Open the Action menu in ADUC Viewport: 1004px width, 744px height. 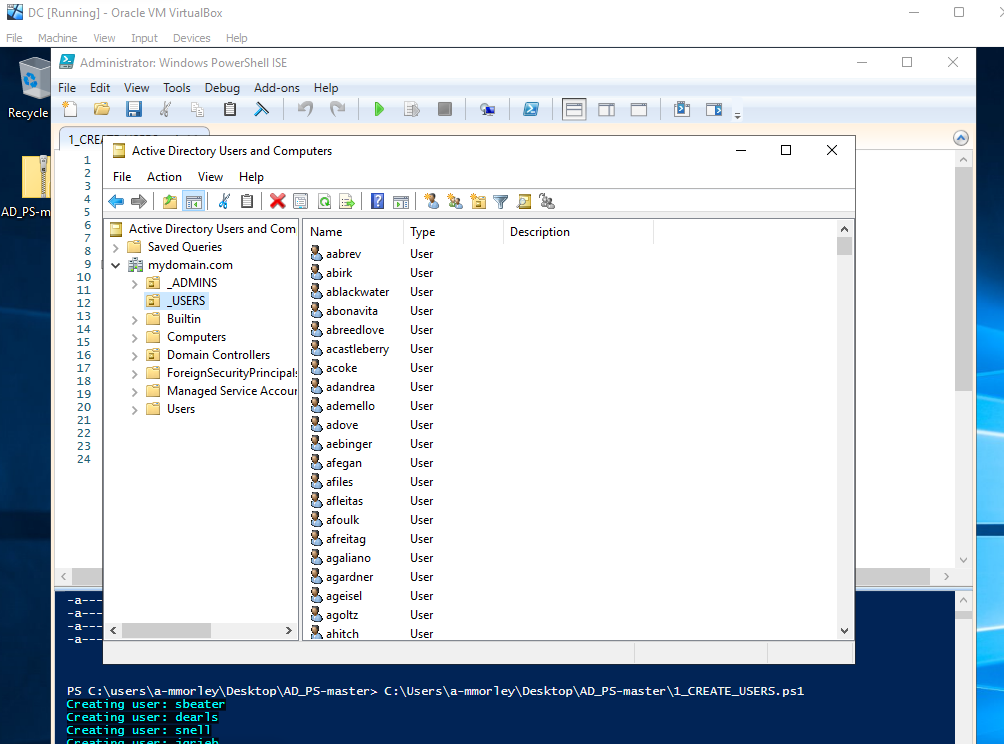pyautogui.click(x=164, y=176)
